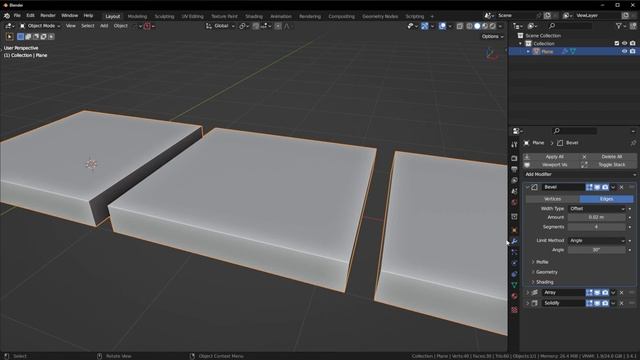Uncheck Collection exclude checkbox
Image resolution: width=640 pixels, height=360 pixels.
point(617,43)
